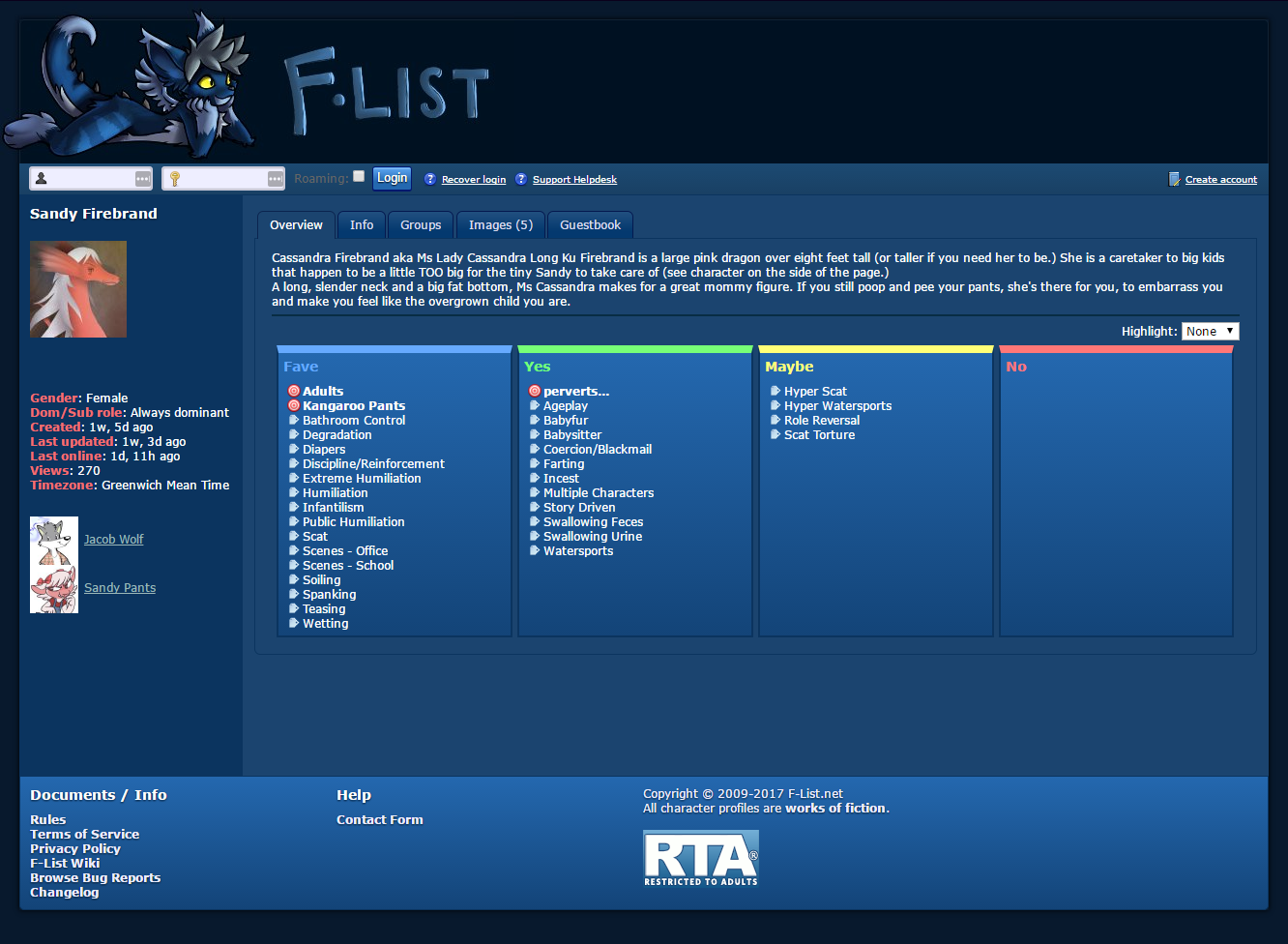Switch to the Info tab
This screenshot has height=944, width=1288.
pos(362,224)
